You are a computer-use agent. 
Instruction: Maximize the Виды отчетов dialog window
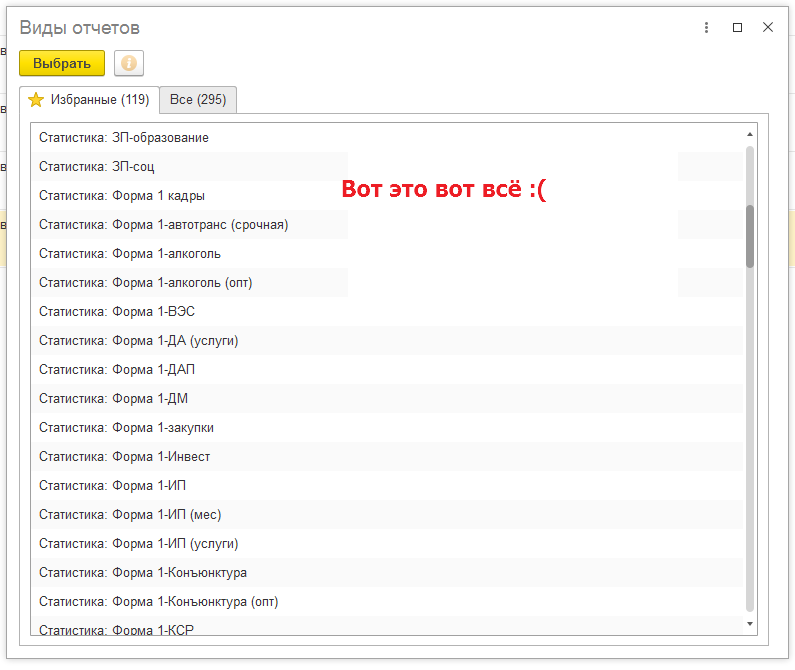pos(737,28)
